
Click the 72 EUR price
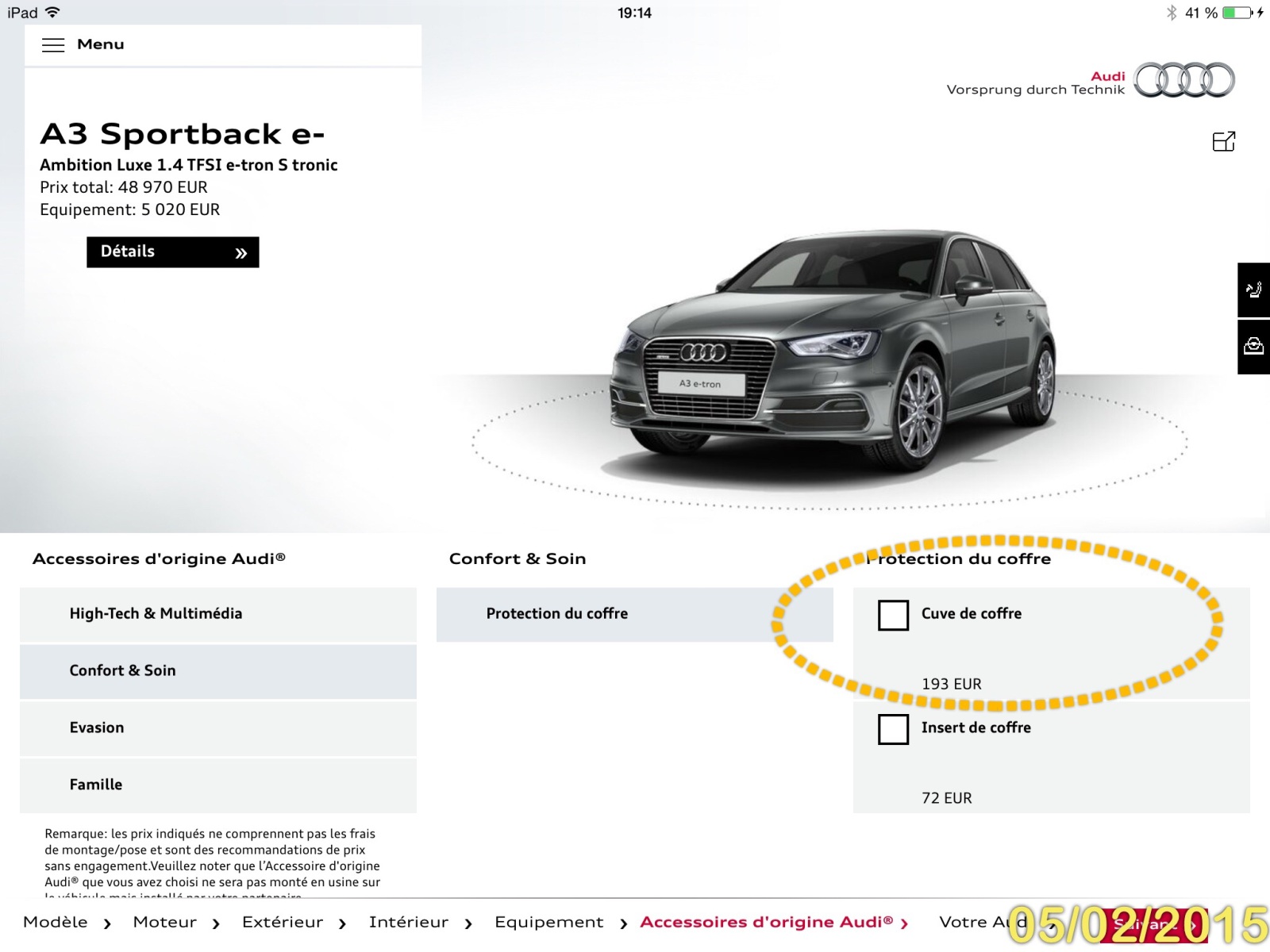[x=947, y=798]
